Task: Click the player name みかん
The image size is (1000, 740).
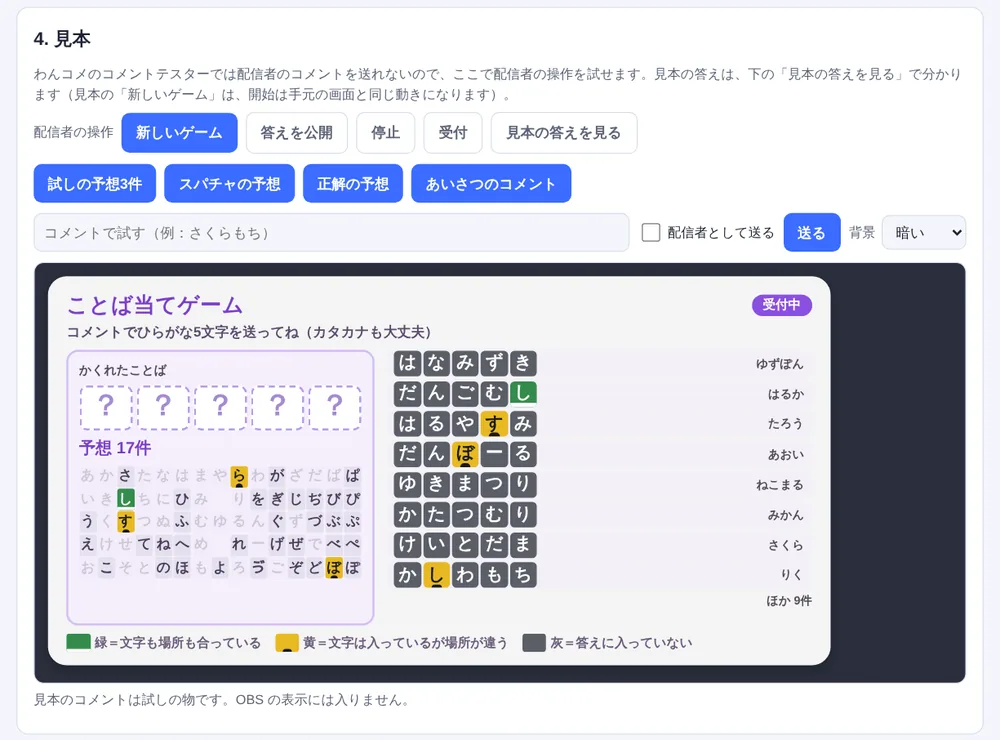Action: (x=786, y=515)
